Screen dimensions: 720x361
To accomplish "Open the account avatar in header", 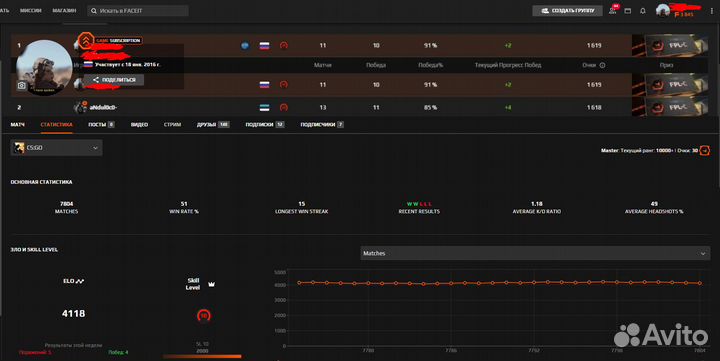I will pos(663,10).
